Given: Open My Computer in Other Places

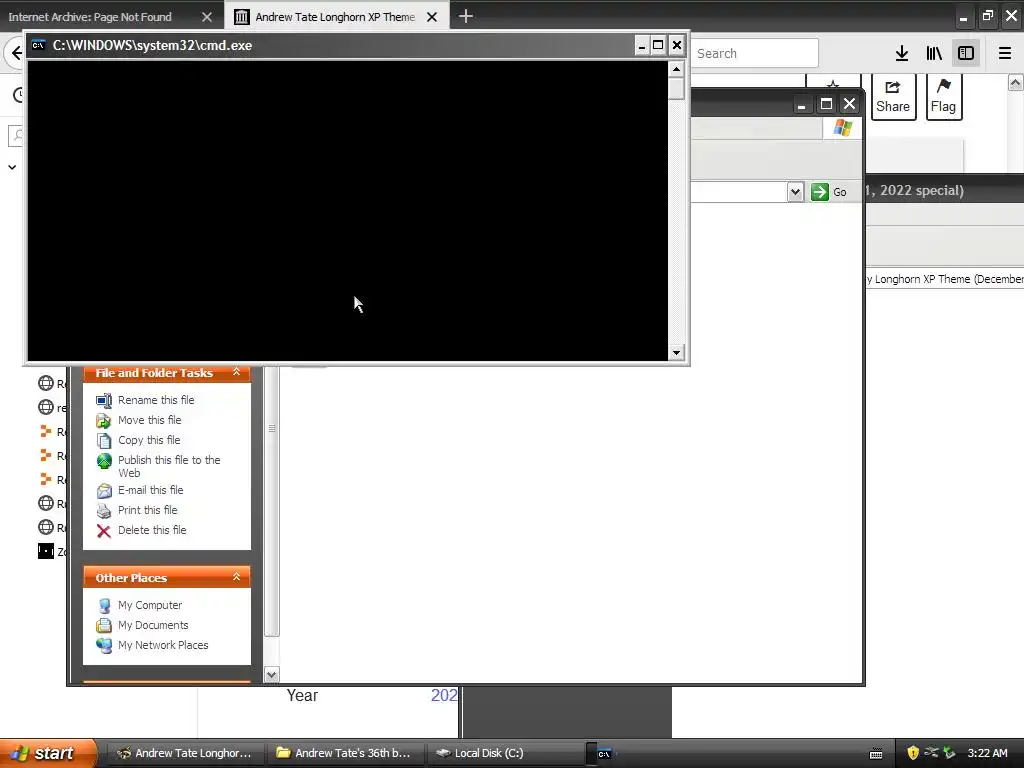Looking at the screenshot, I should [x=150, y=605].
